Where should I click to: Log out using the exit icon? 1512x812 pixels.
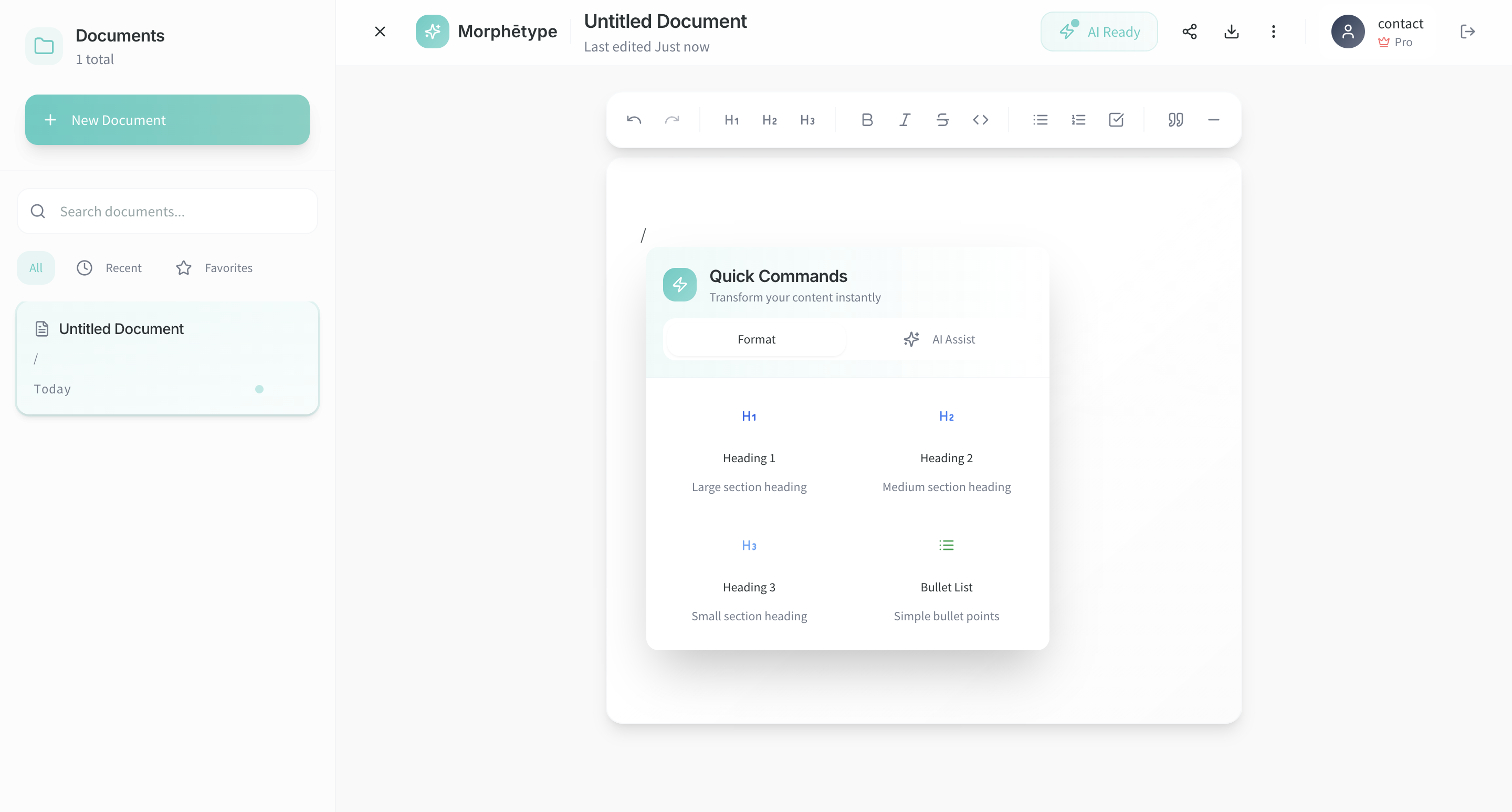click(1468, 31)
